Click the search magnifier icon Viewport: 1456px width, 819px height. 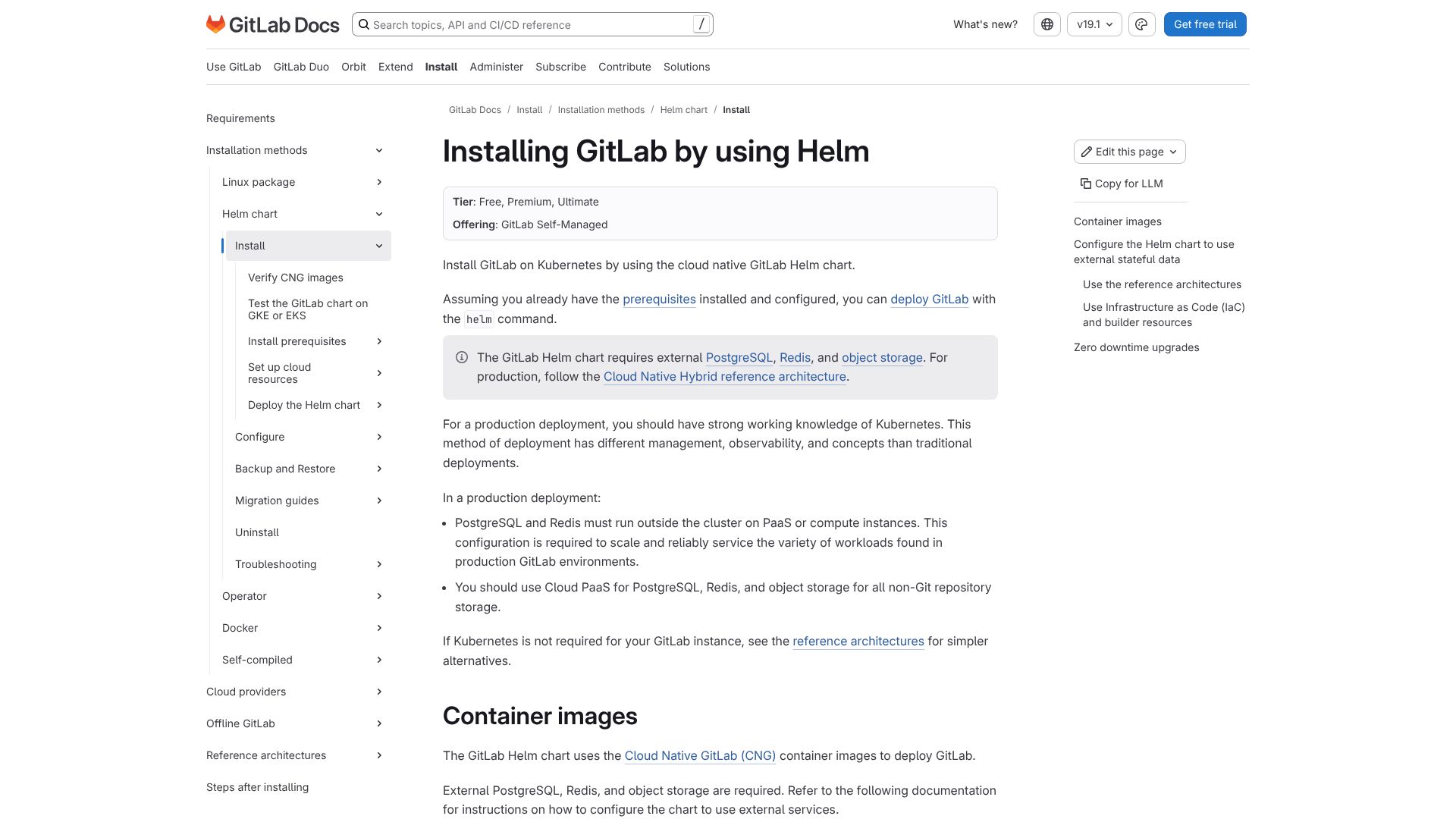(364, 24)
